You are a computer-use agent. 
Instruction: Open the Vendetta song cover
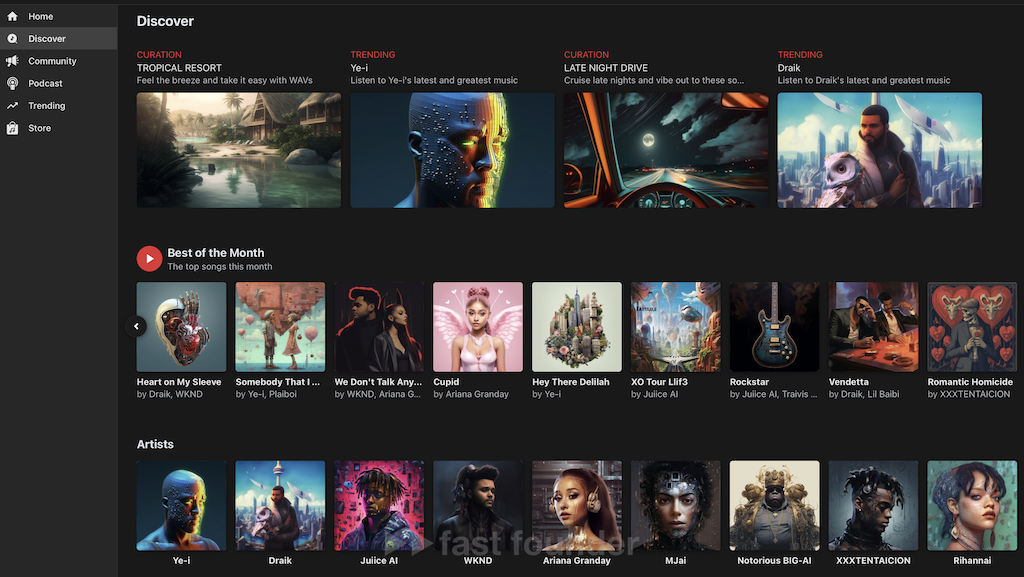point(873,327)
